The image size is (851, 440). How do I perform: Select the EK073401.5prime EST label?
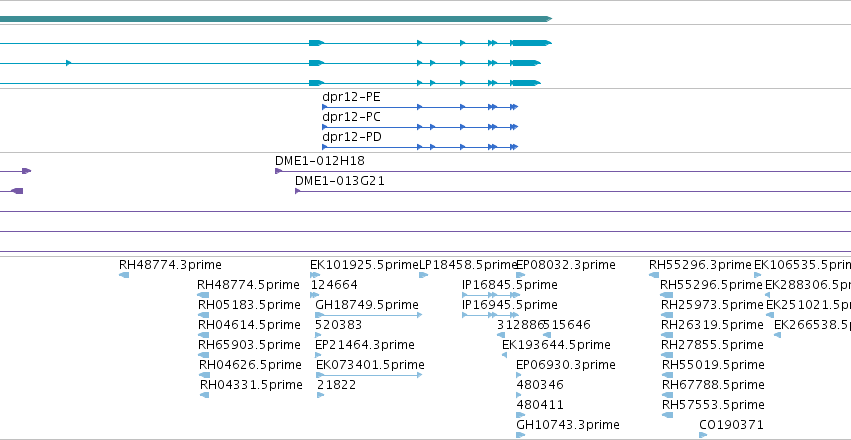(370, 365)
